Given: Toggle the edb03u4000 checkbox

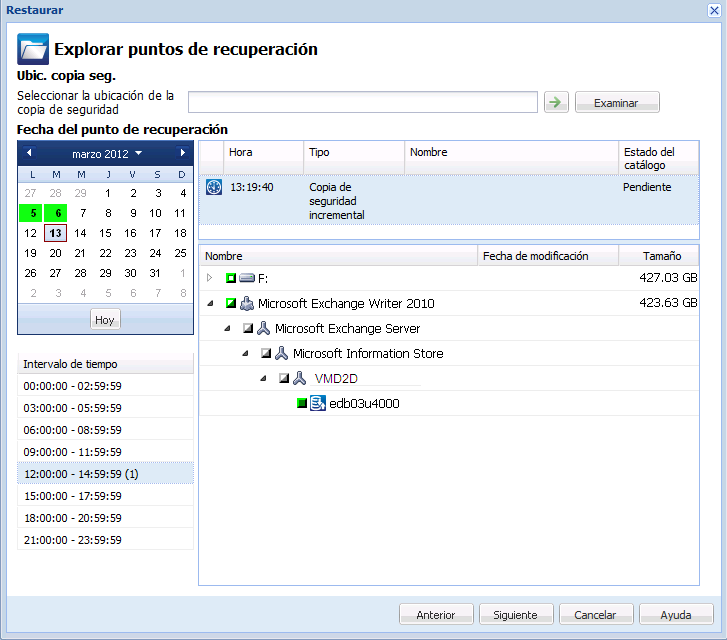Looking at the screenshot, I should (x=302, y=403).
